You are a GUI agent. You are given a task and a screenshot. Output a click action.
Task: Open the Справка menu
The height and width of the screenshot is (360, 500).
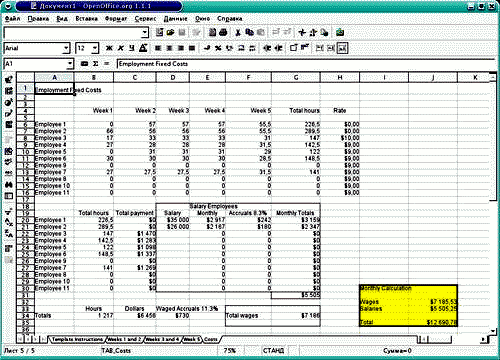coord(229,19)
